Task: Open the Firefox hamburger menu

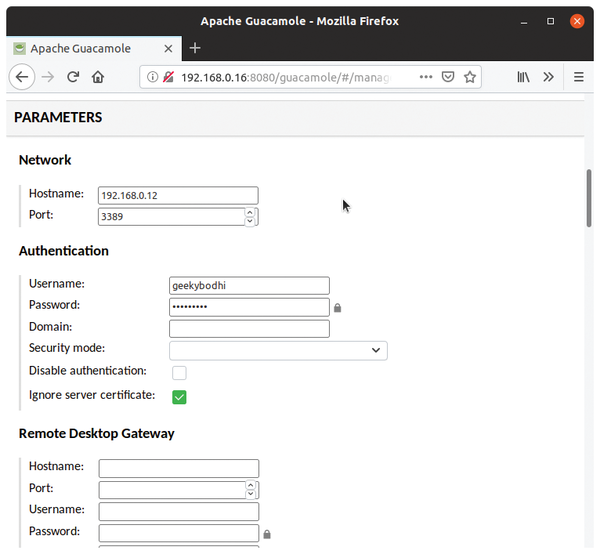Action: [x=579, y=77]
